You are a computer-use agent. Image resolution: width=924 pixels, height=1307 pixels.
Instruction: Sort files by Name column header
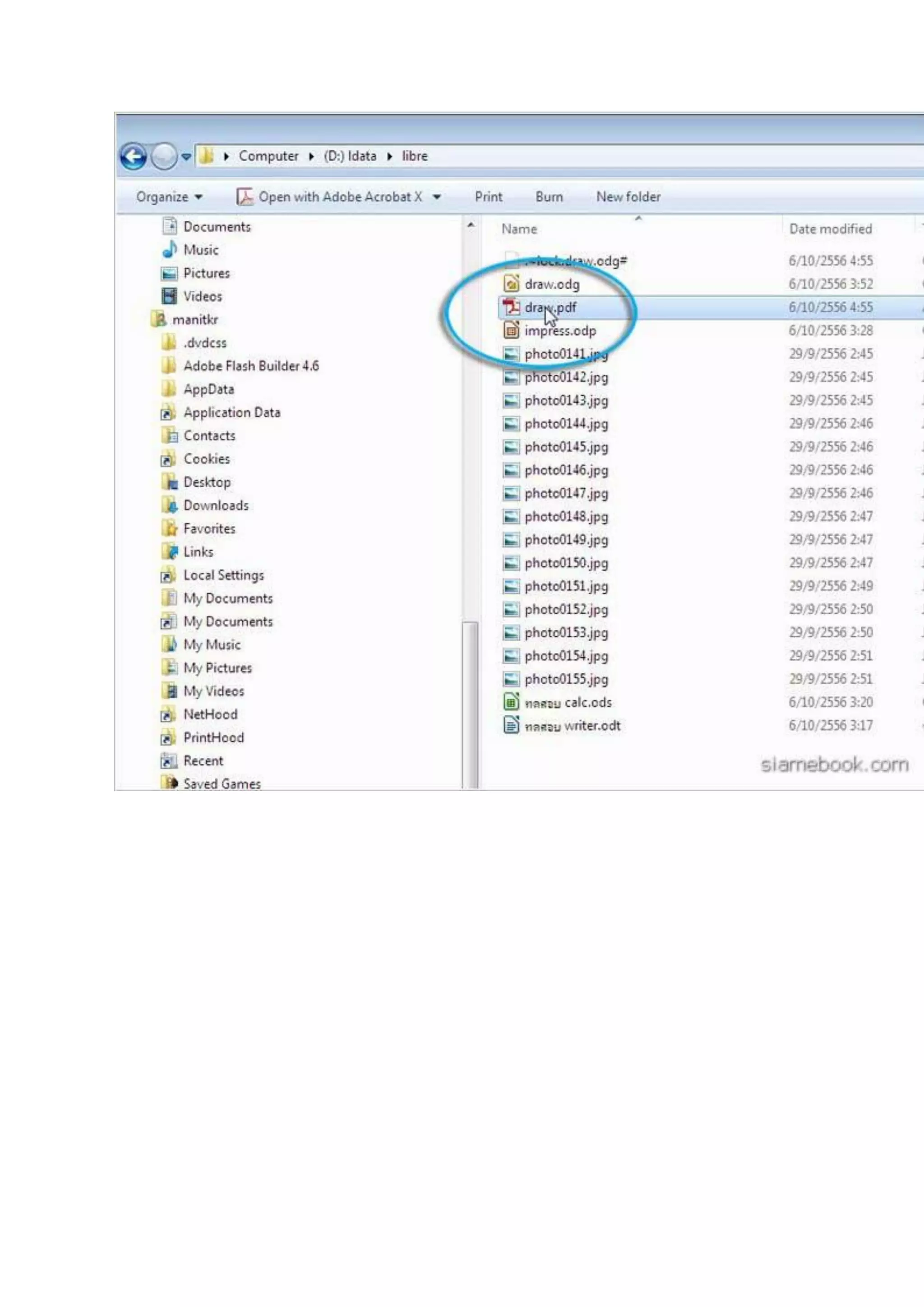(x=519, y=229)
